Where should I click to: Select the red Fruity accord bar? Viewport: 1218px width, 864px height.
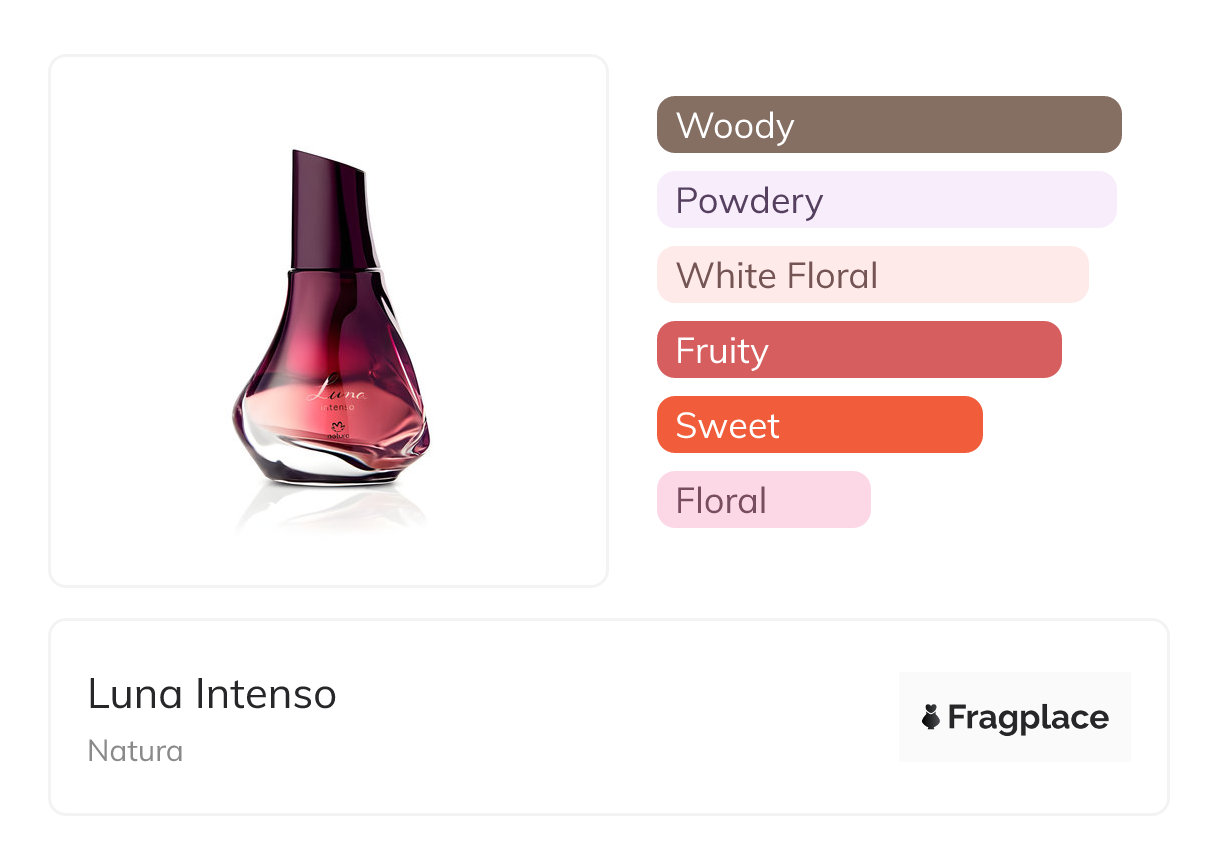(858, 350)
